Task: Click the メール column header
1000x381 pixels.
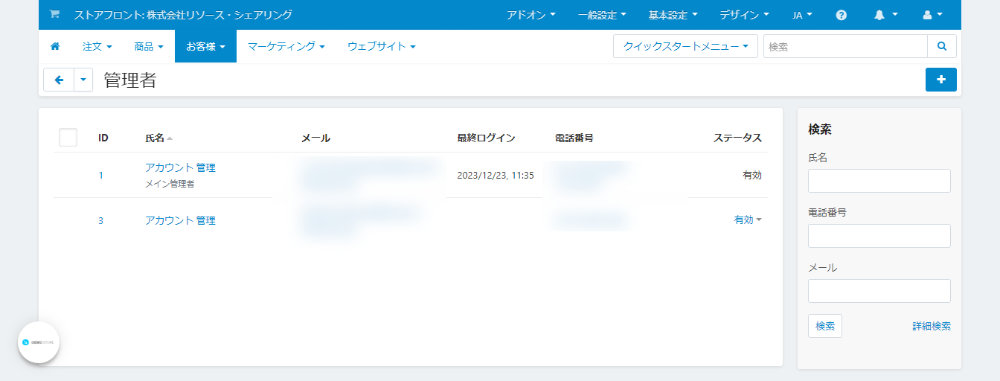Action: point(316,138)
